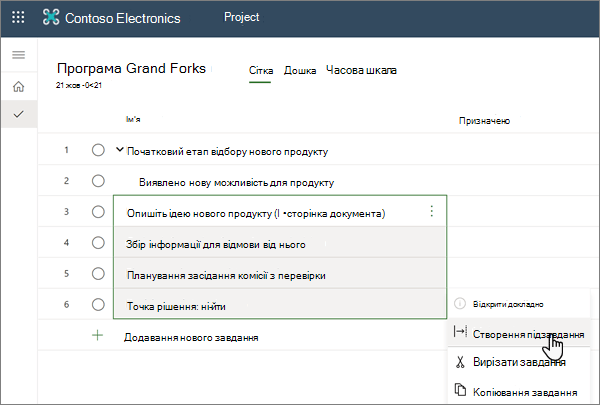Select the checkmark projects icon in sidebar
This screenshot has width=600, height=405.
click(x=19, y=114)
